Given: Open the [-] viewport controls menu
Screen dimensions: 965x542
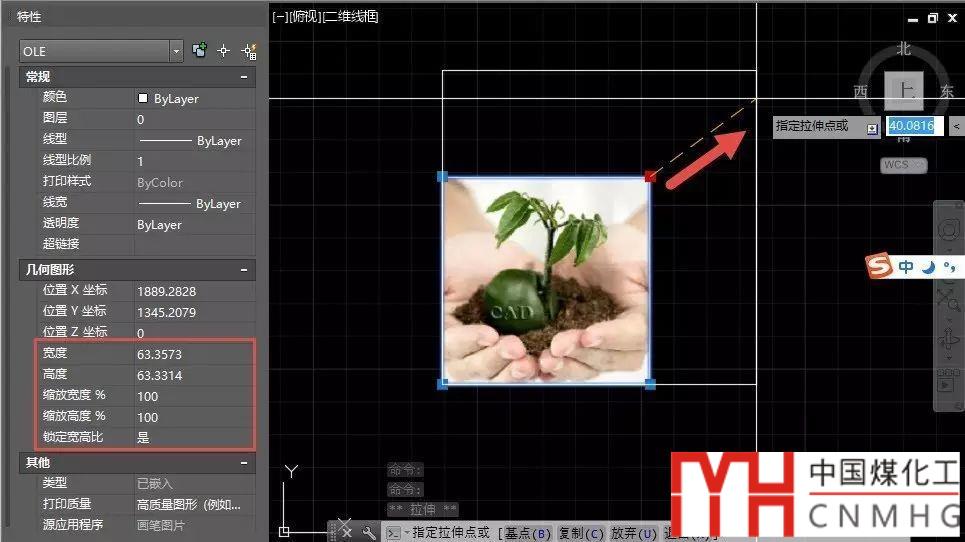Looking at the screenshot, I should (280, 17).
